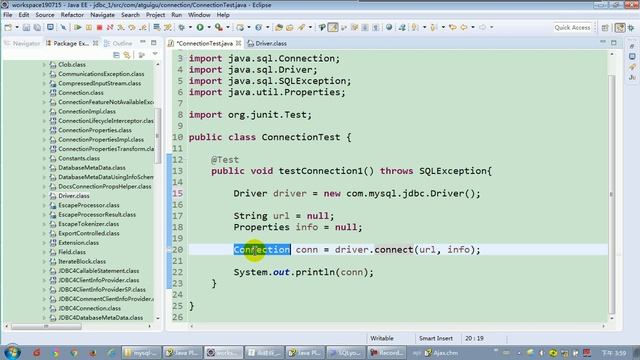Select the Java EE perspective icon

click(x=620, y=27)
